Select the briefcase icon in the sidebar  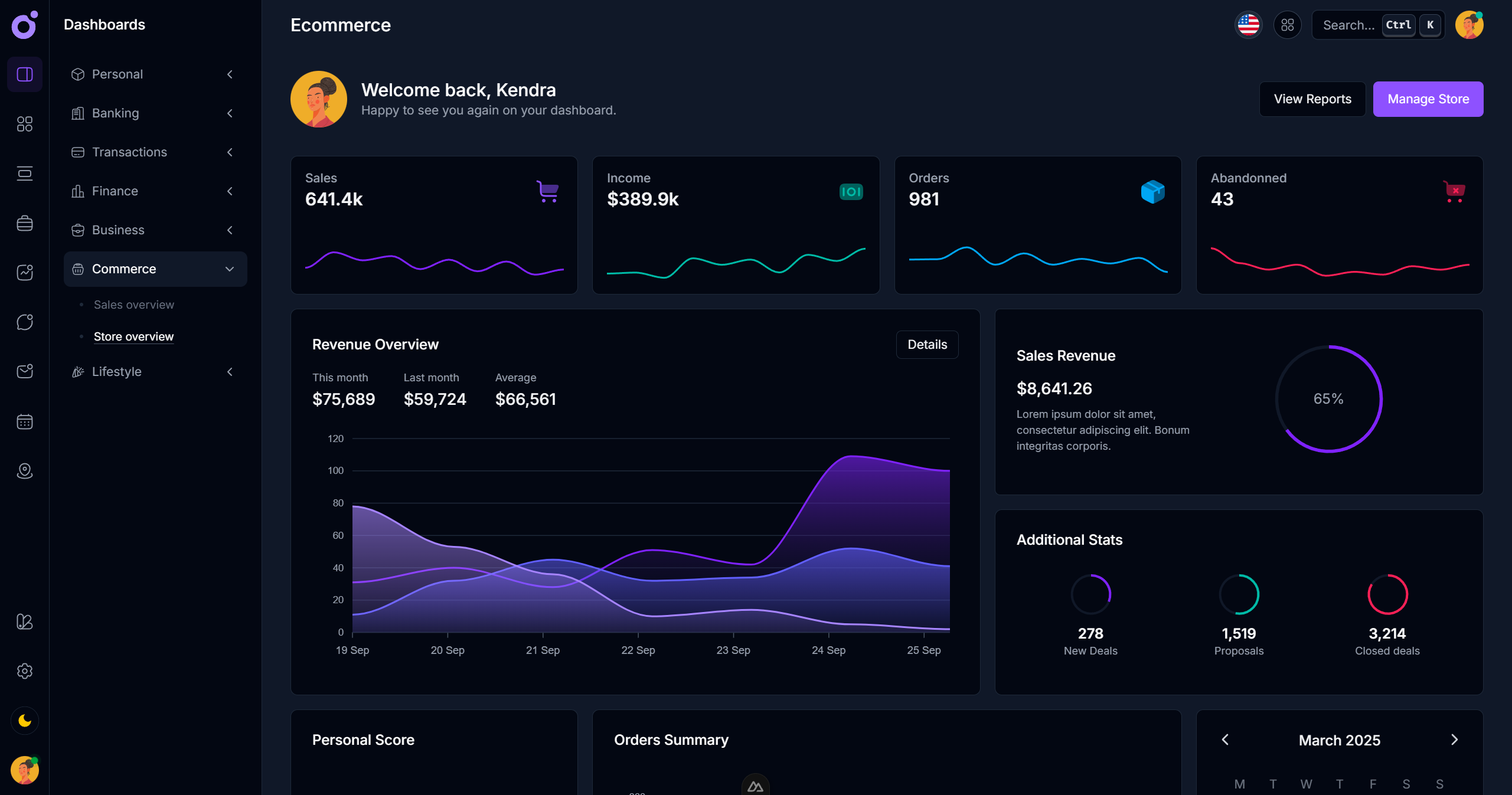point(25,223)
